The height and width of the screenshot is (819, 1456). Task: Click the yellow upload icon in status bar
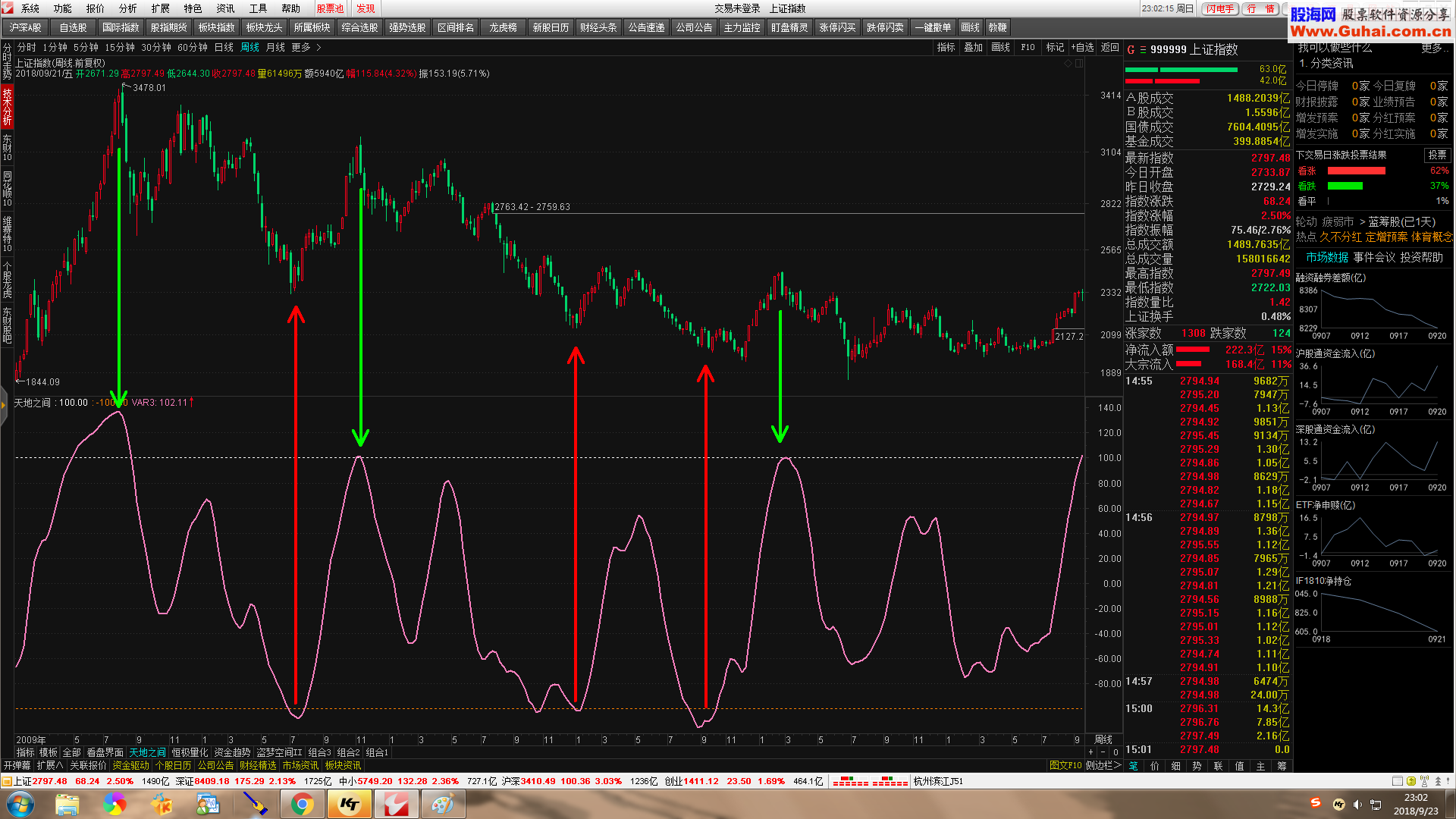click(1411, 781)
